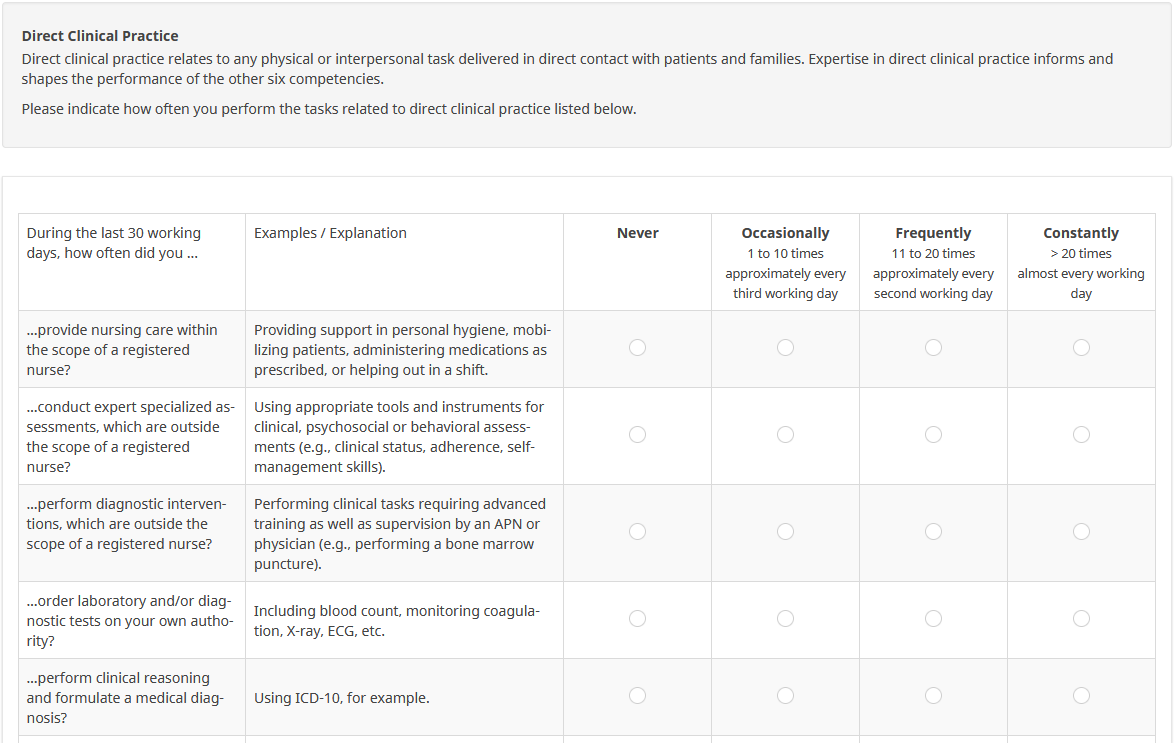The height and width of the screenshot is (743, 1176).
Task: Select Never for formulating a medical diagnosis
Action: coord(638,696)
